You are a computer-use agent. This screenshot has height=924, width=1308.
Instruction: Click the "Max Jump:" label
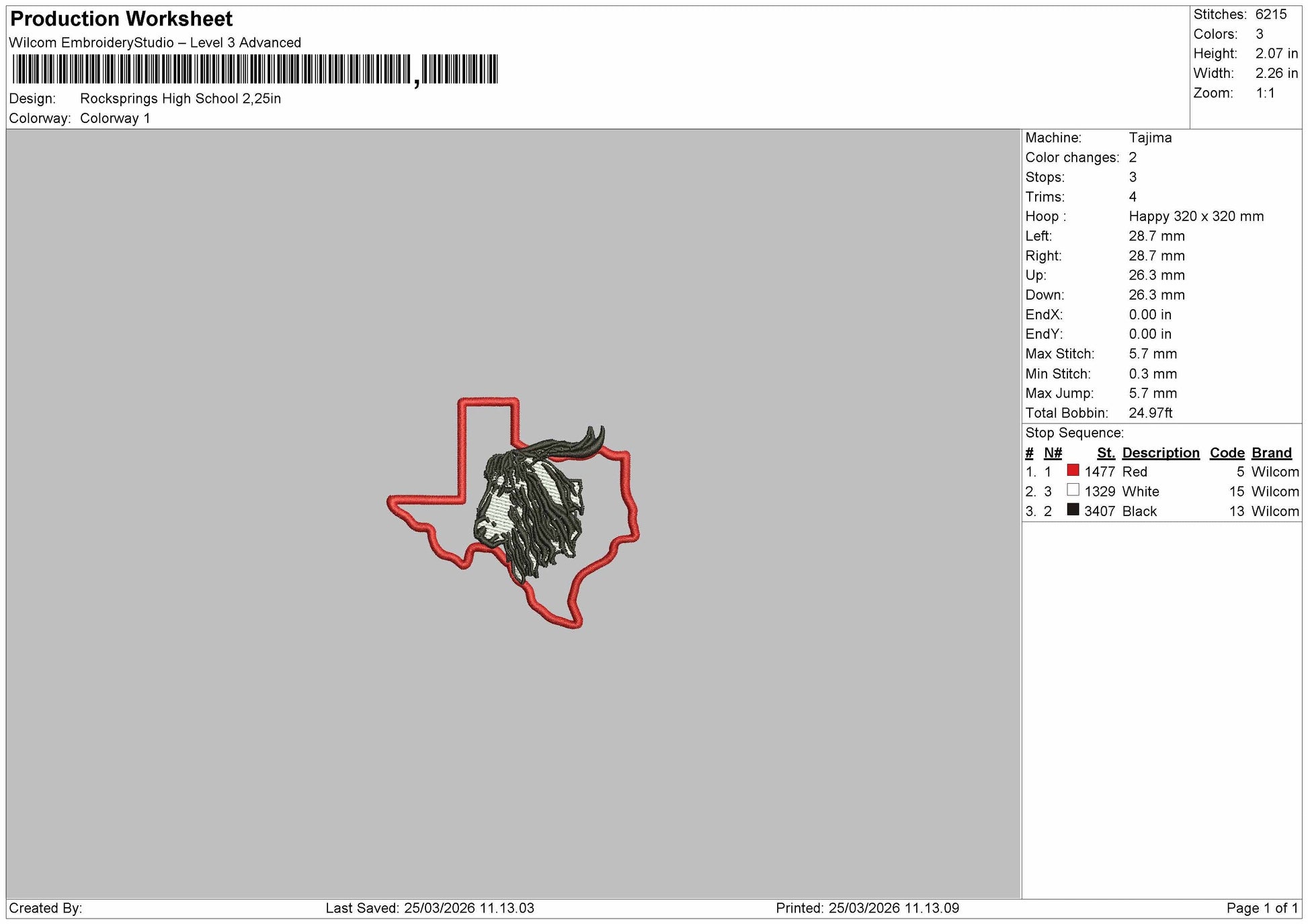(1059, 393)
